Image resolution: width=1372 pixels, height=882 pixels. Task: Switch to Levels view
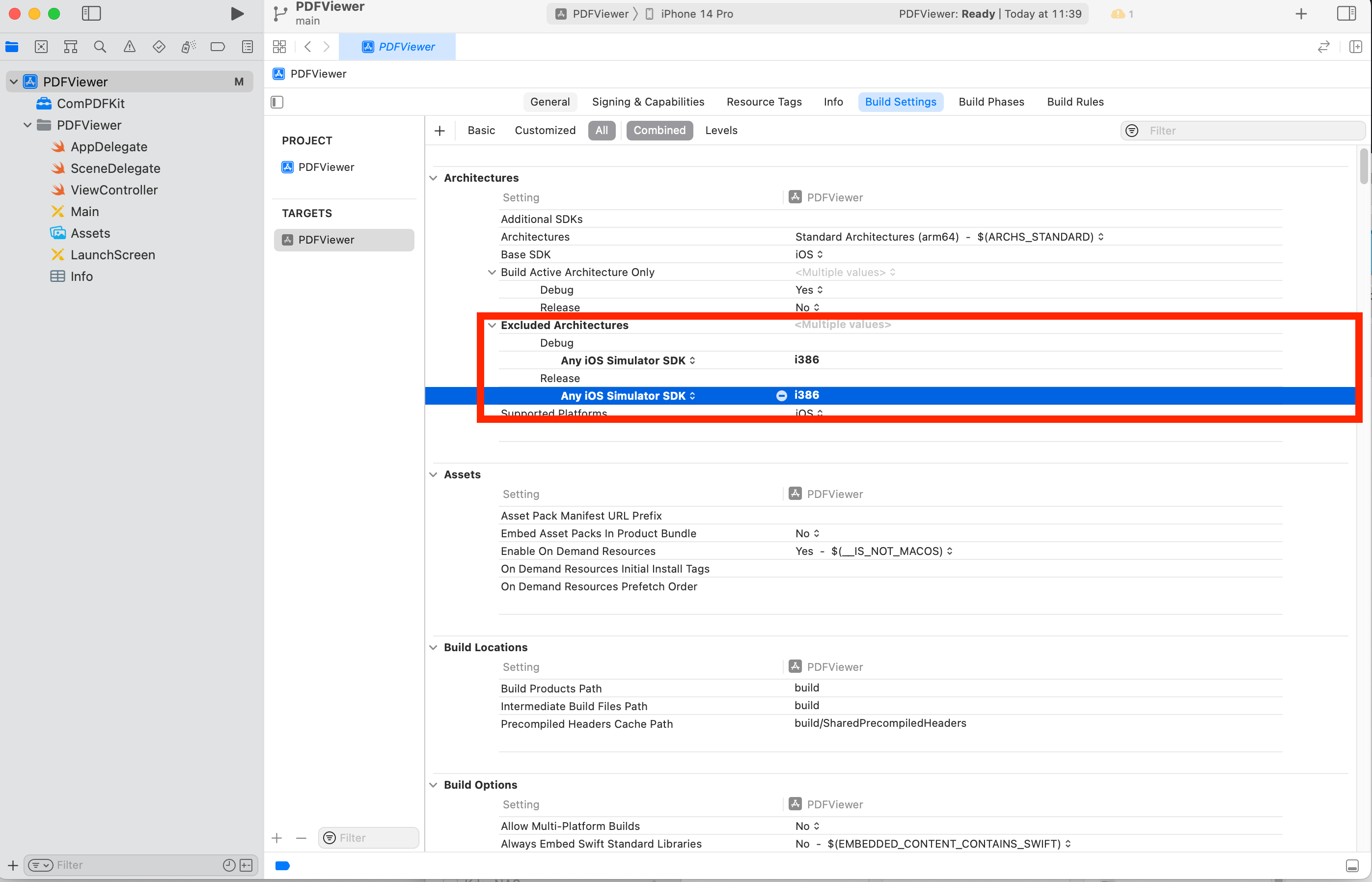[x=721, y=131]
